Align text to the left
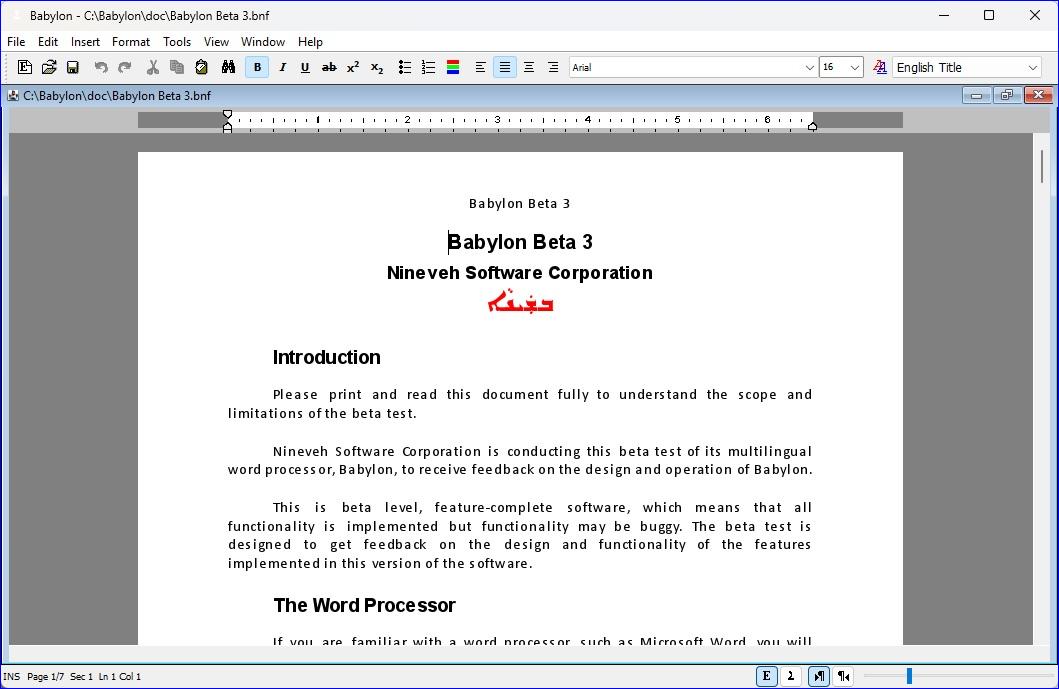The width and height of the screenshot is (1059, 689). point(480,67)
